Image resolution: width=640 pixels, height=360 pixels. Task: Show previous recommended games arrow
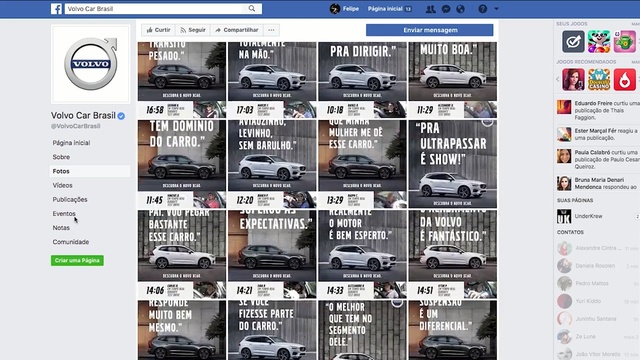pyautogui.click(x=558, y=79)
